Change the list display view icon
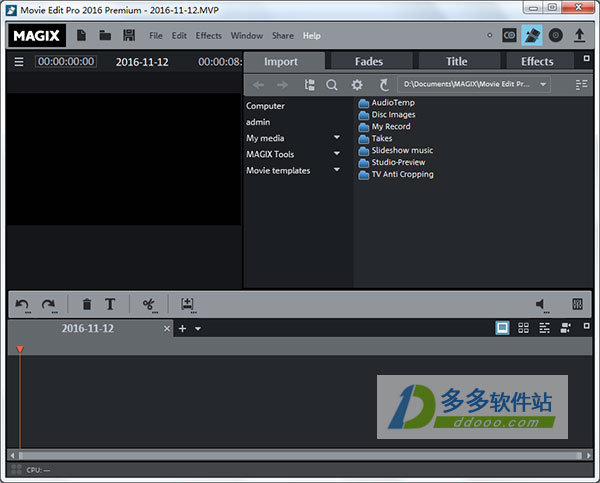Screen dimensions: 600x483 pos(581,85)
